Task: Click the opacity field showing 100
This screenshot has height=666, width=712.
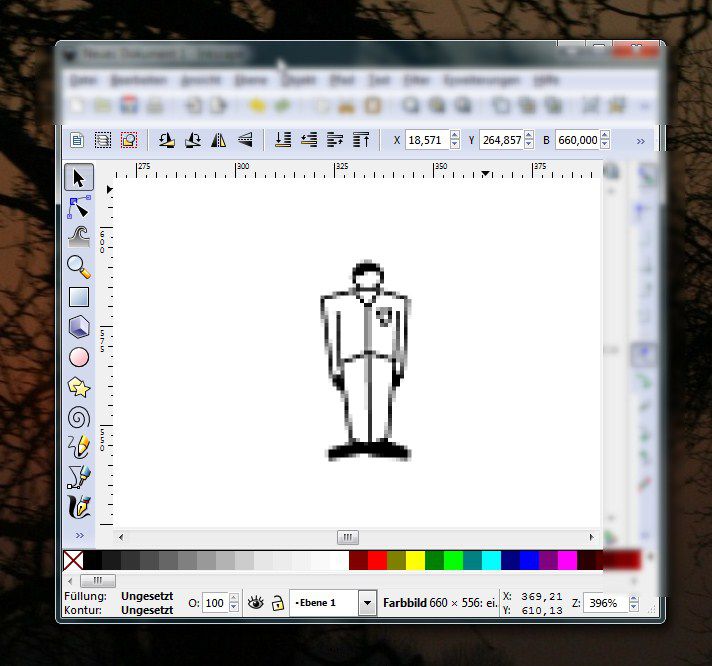Action: pos(215,603)
